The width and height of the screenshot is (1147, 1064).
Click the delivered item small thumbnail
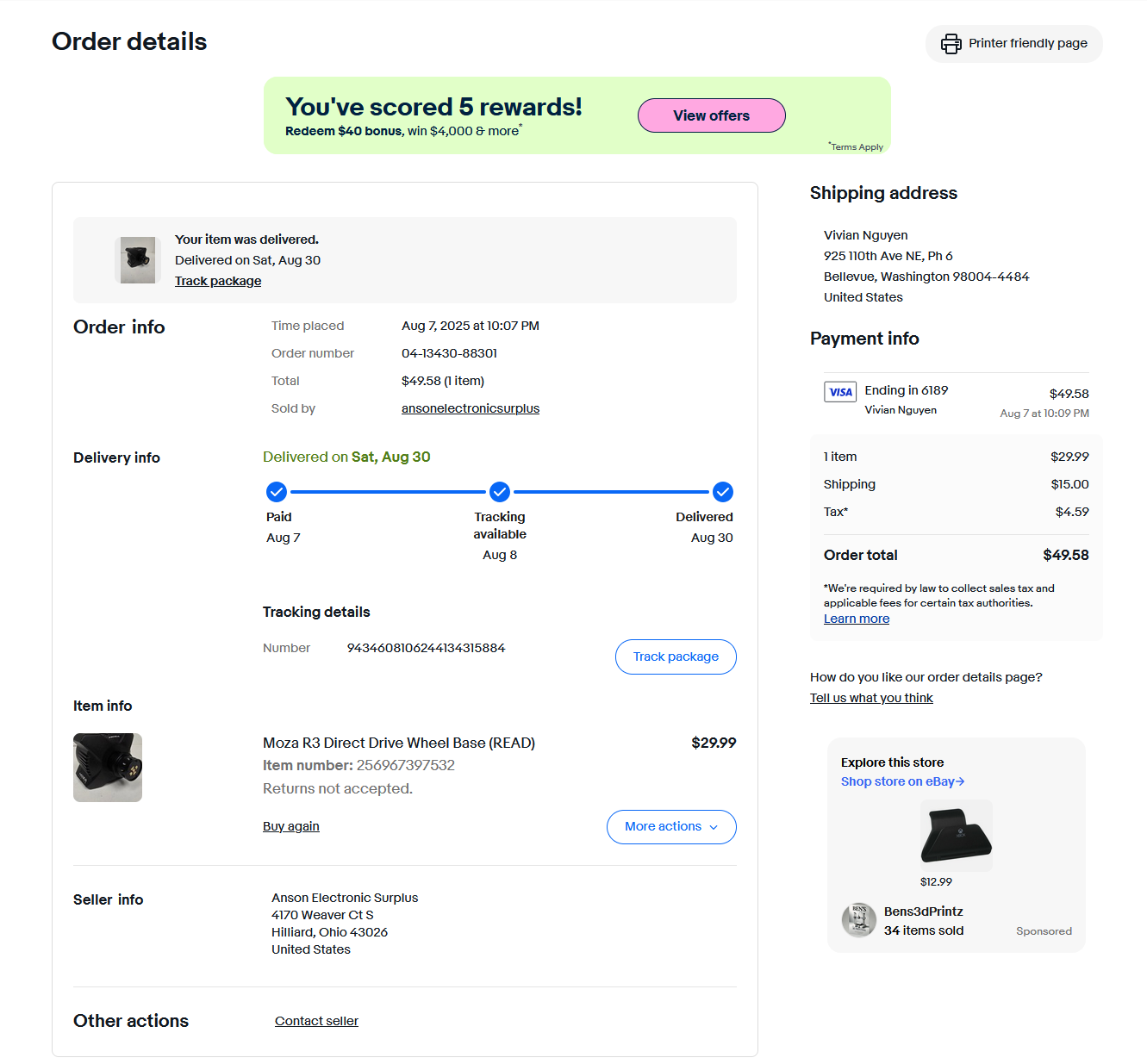click(138, 260)
